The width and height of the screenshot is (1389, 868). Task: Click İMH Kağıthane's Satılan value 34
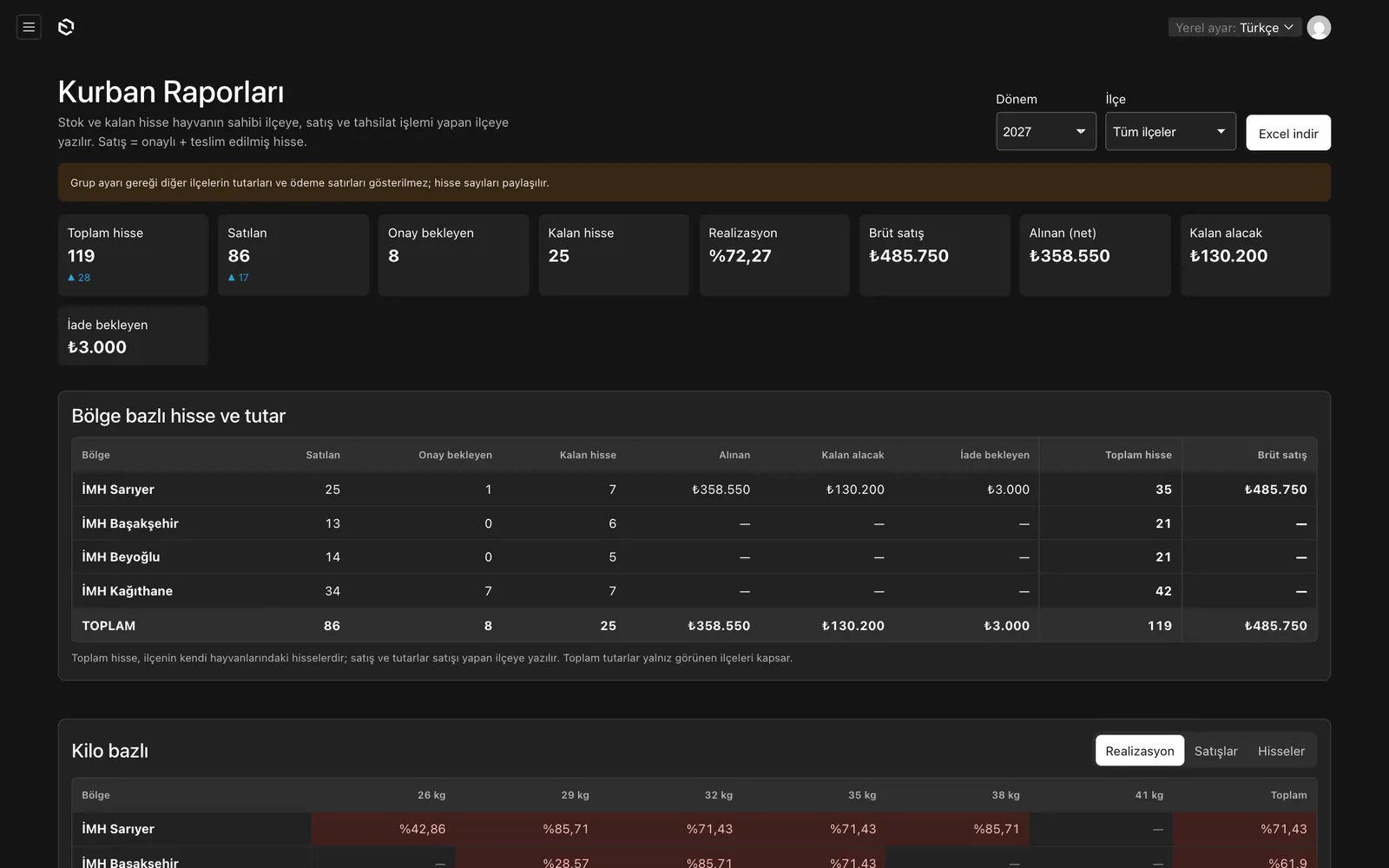coord(332,591)
